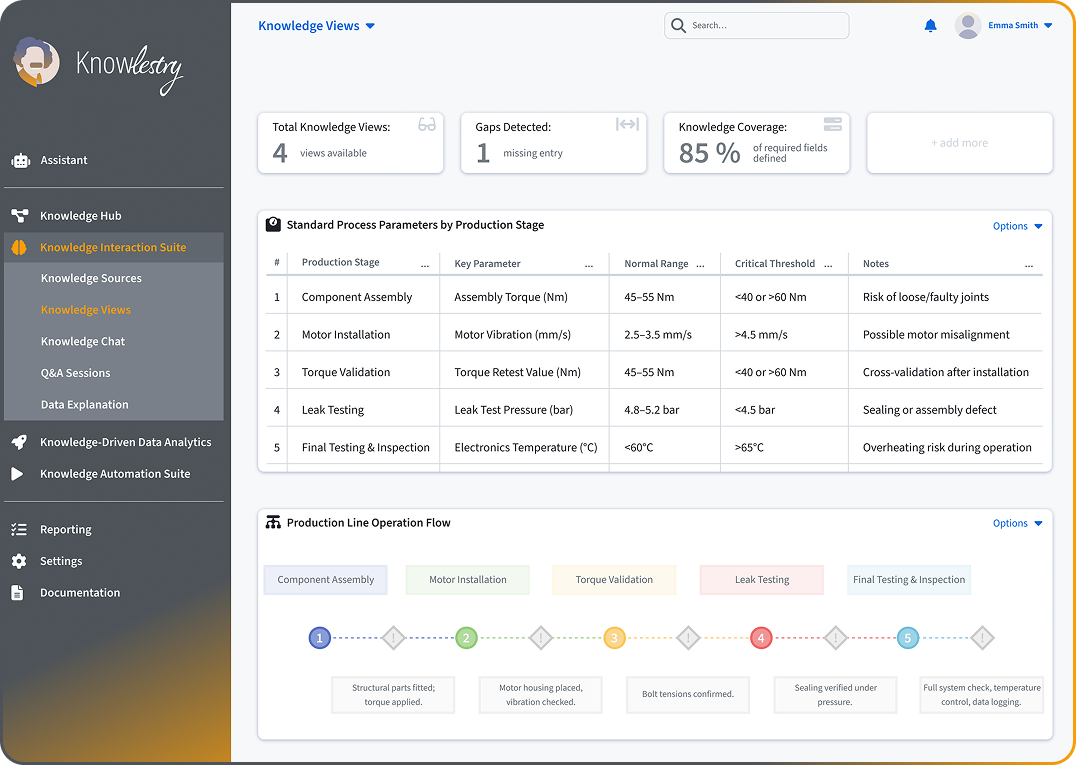
Task: Click the Reporting checklist icon
Action: click(19, 530)
